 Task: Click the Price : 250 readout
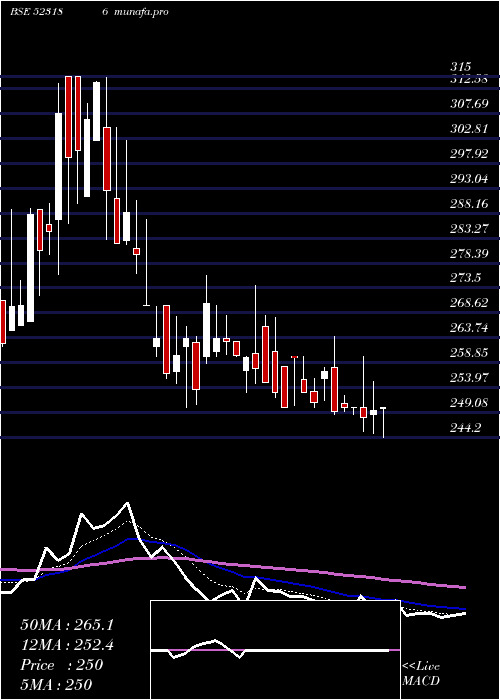[62, 665]
